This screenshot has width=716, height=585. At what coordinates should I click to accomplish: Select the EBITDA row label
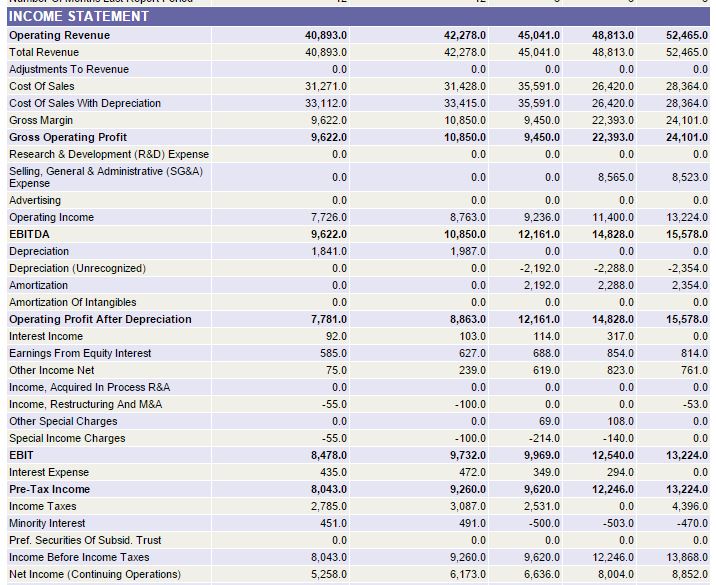(30, 234)
